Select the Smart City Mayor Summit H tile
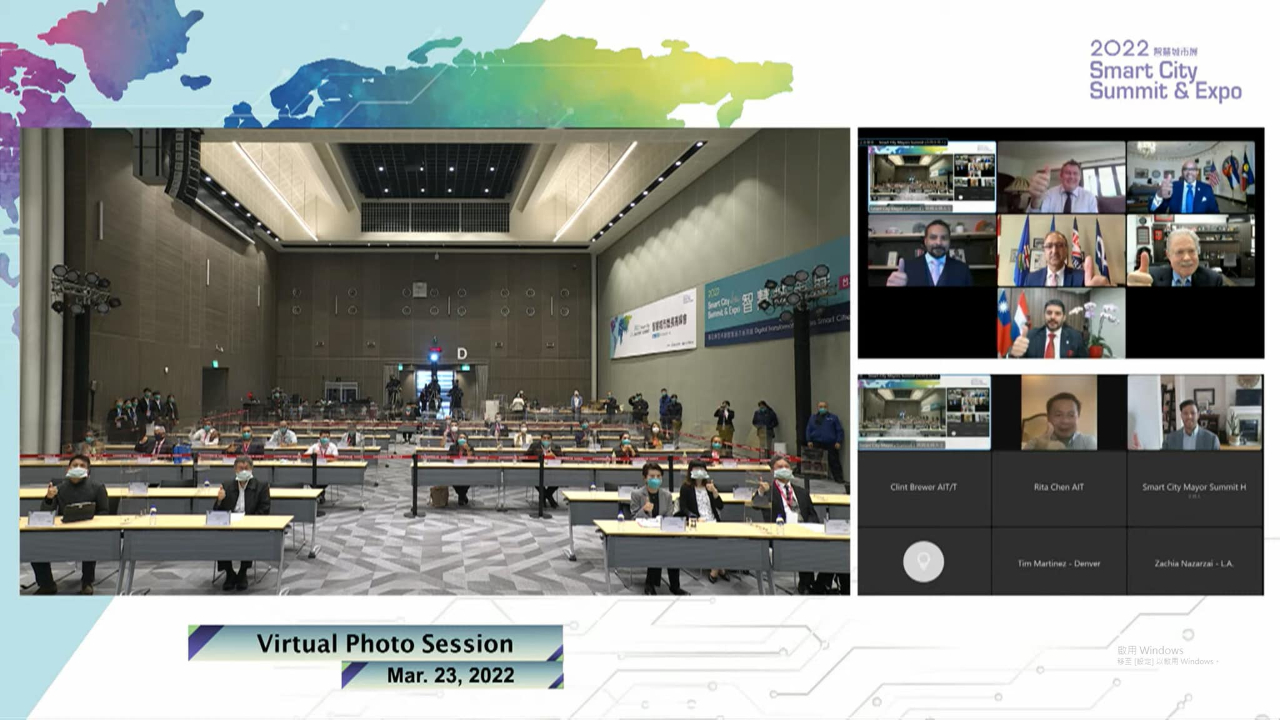 (x=1194, y=488)
